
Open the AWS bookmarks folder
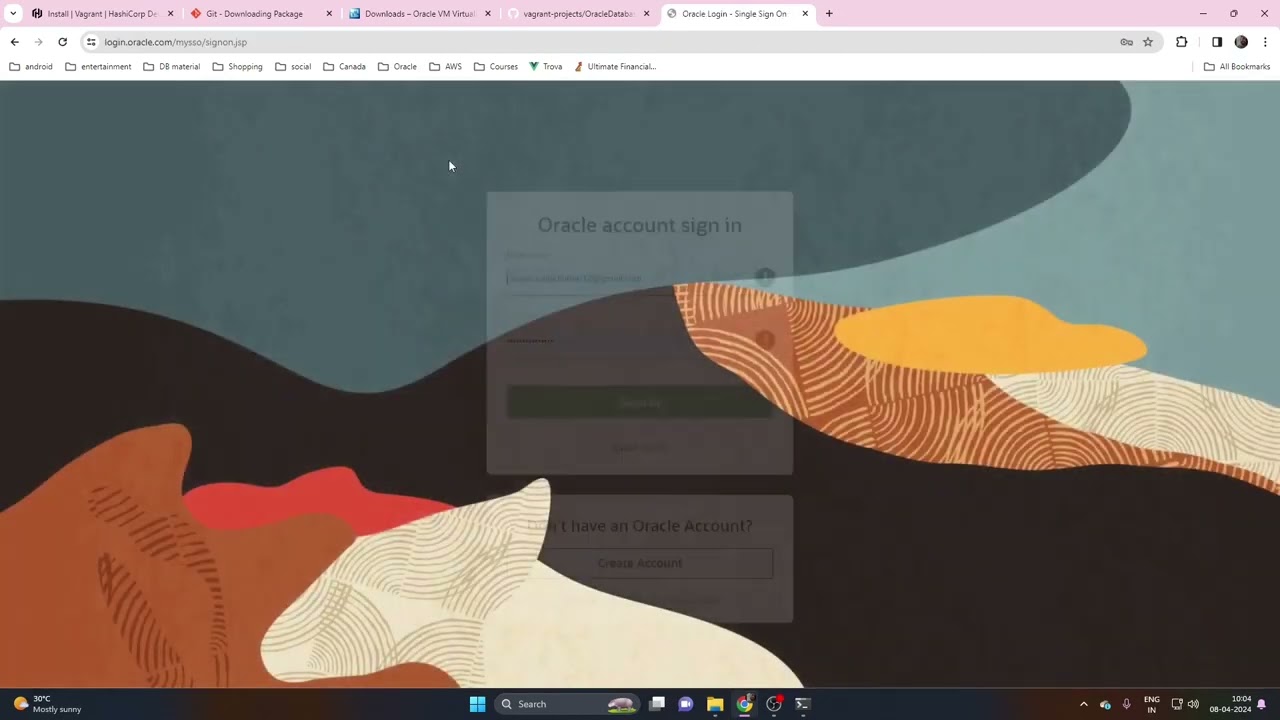click(446, 67)
